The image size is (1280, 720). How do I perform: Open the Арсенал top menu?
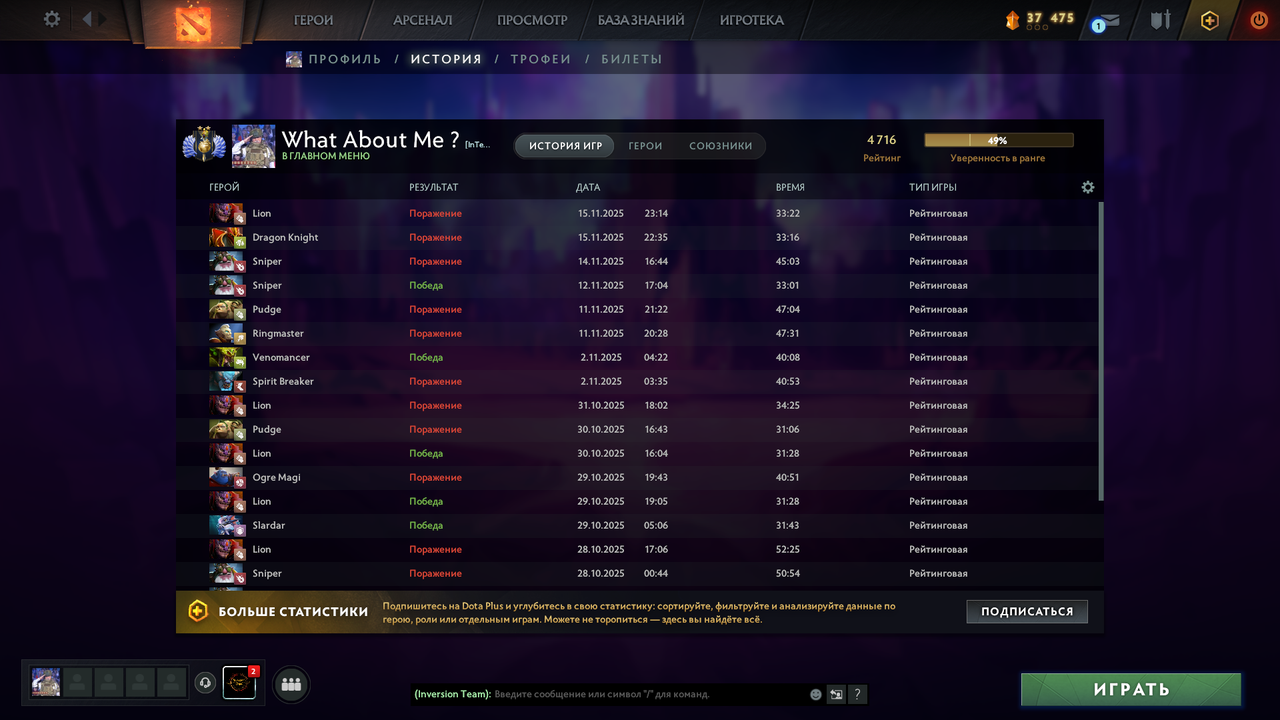click(422, 20)
